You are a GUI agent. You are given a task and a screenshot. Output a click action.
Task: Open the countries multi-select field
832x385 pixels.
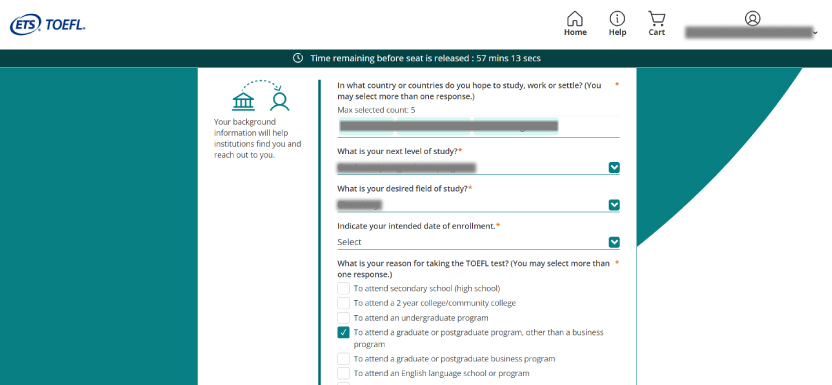[x=478, y=127]
